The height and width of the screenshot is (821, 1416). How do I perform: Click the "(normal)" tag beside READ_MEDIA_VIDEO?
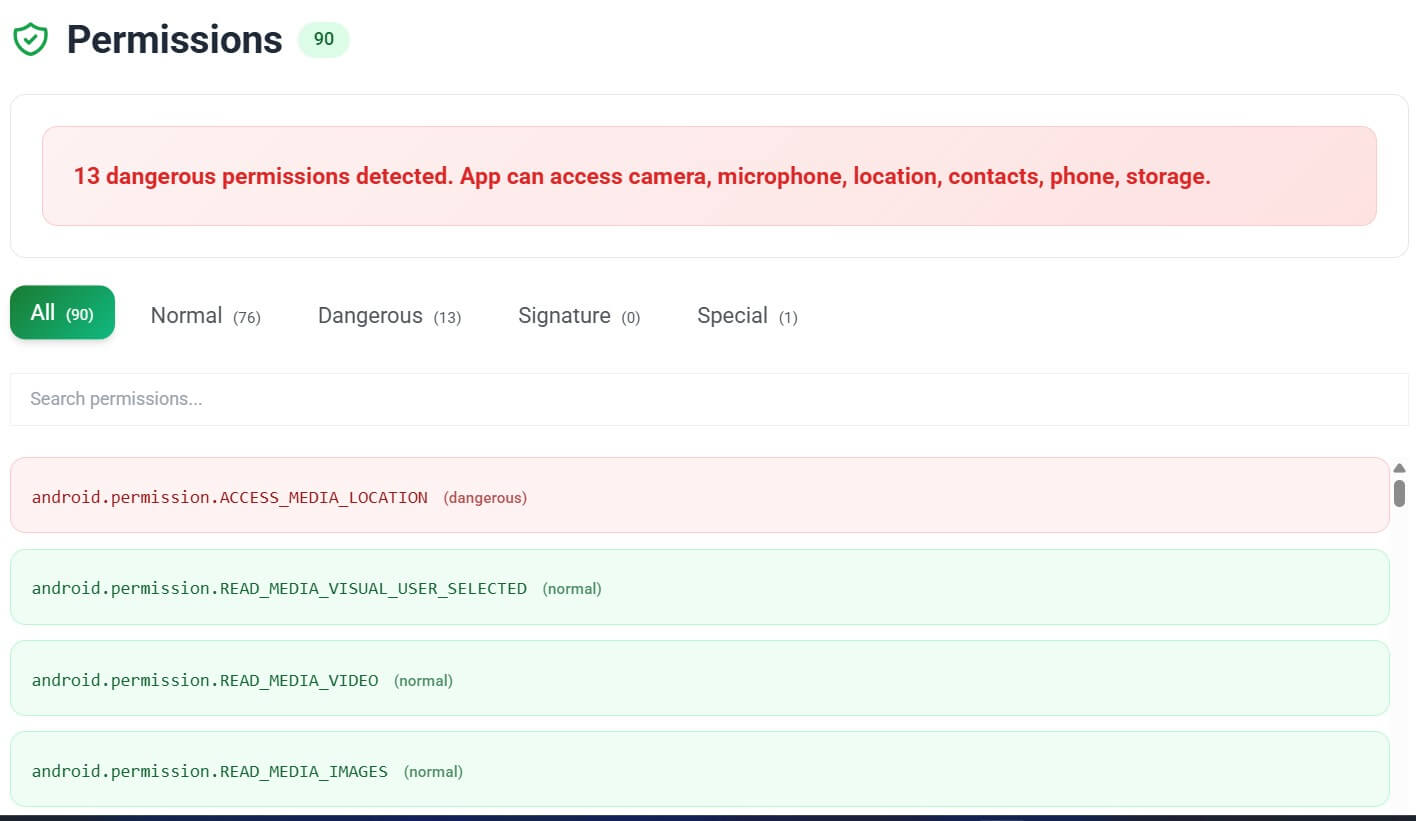tap(423, 680)
